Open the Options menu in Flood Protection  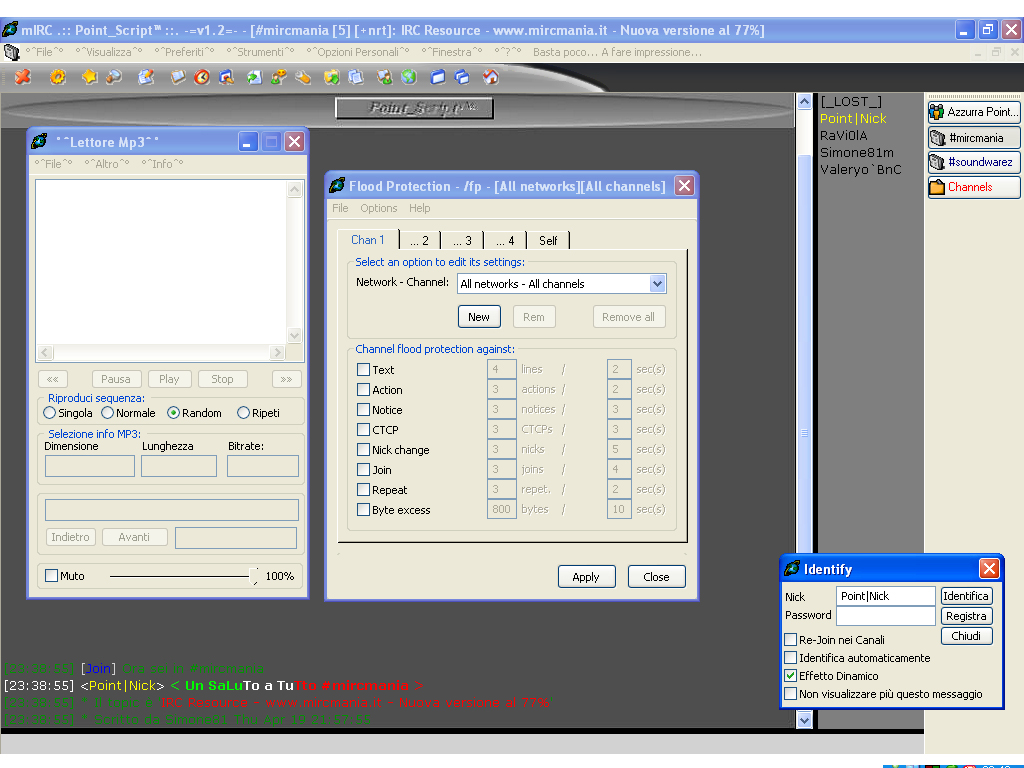tap(379, 208)
